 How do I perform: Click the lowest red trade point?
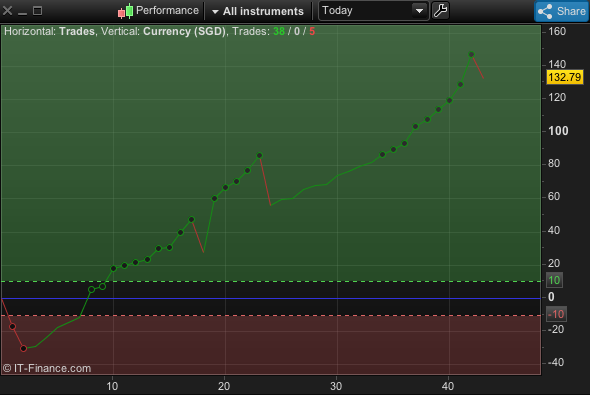(x=23, y=349)
